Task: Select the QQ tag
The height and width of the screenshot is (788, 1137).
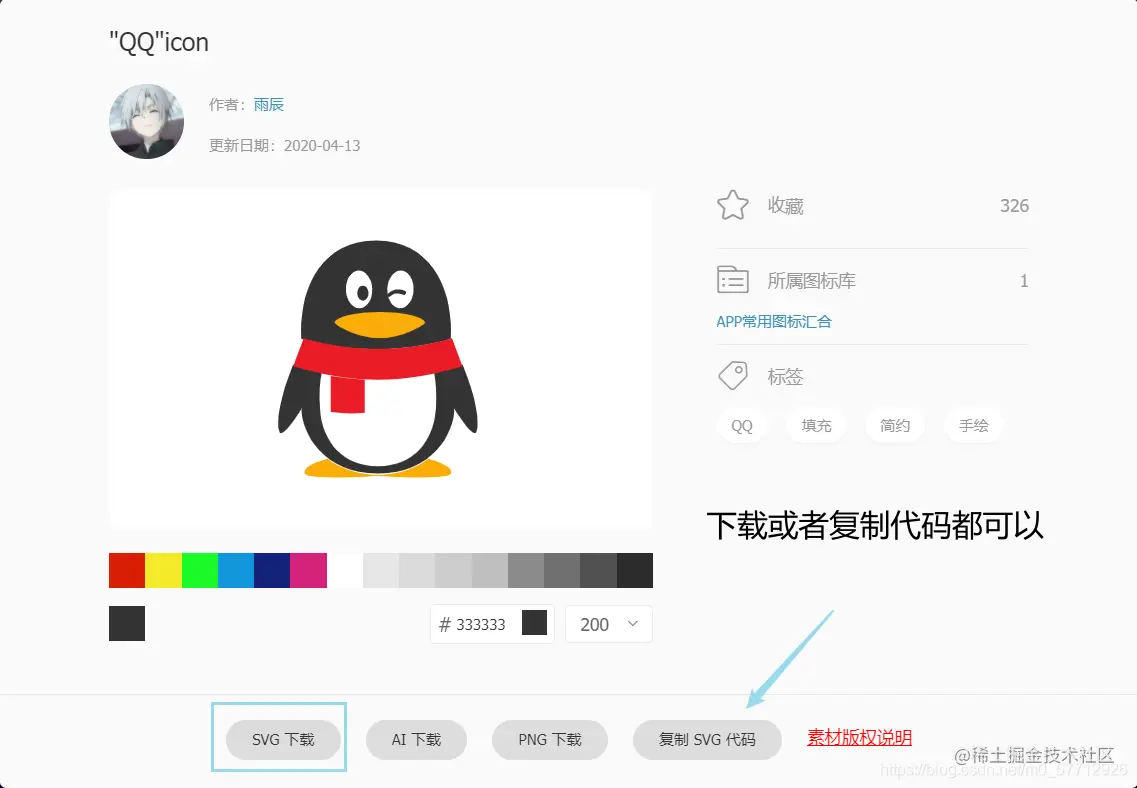Action: 741,425
